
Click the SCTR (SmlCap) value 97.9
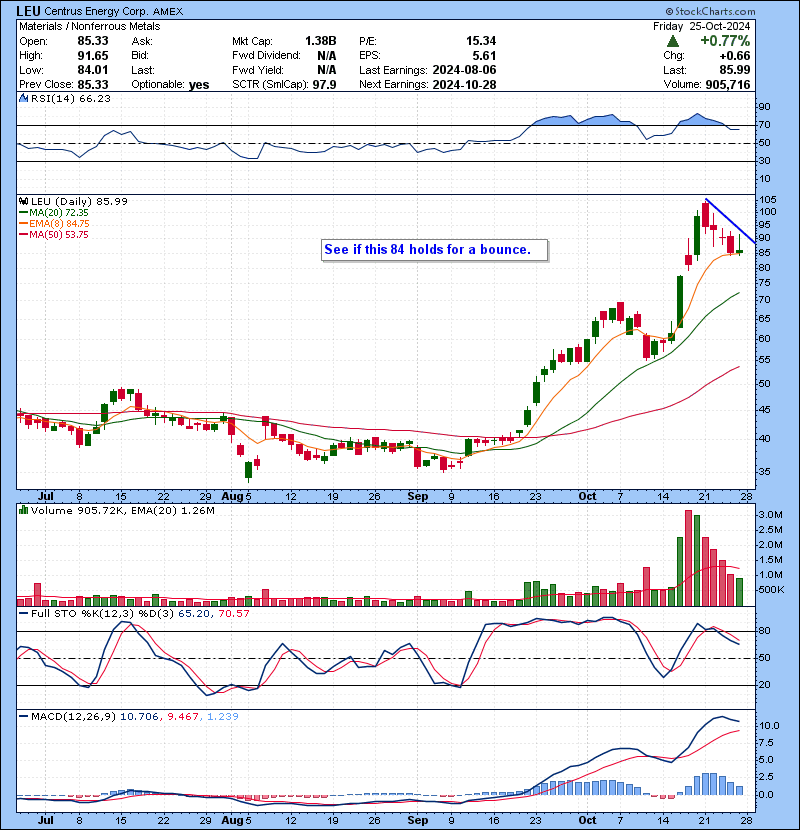point(324,85)
